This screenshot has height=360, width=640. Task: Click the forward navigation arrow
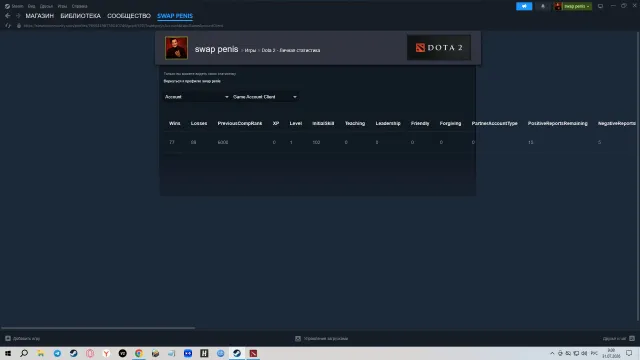point(18,16)
